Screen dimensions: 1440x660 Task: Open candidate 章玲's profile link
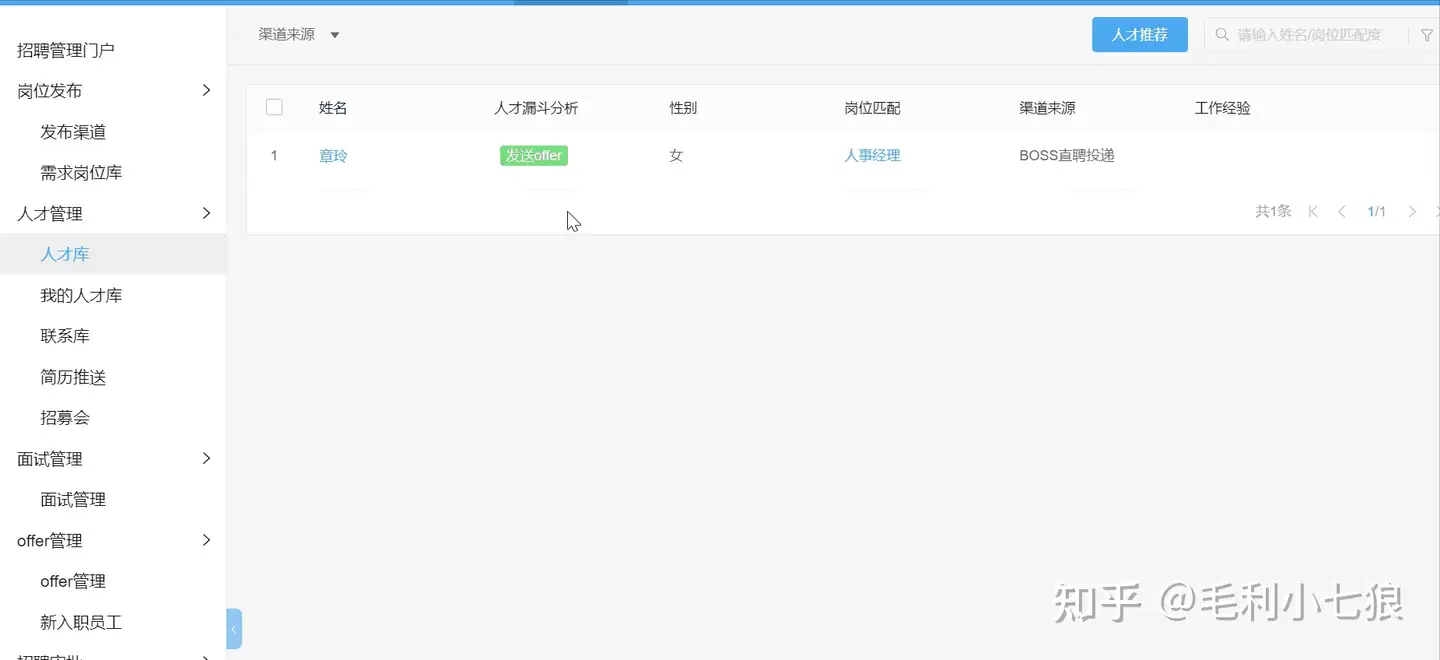tap(333, 155)
